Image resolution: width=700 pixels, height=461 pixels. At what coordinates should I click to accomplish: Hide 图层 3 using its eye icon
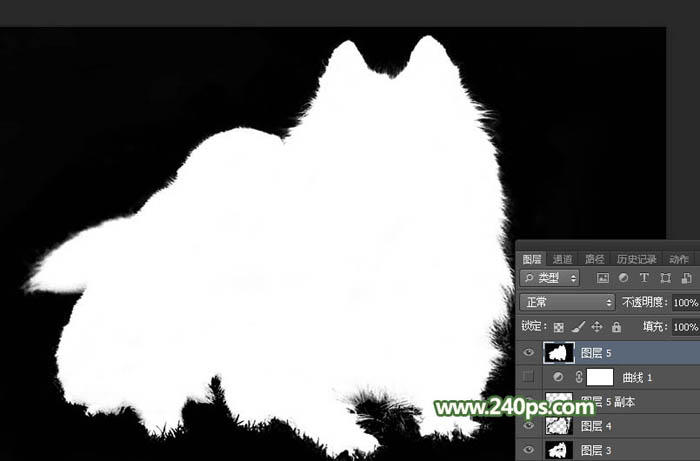pyautogui.click(x=529, y=450)
